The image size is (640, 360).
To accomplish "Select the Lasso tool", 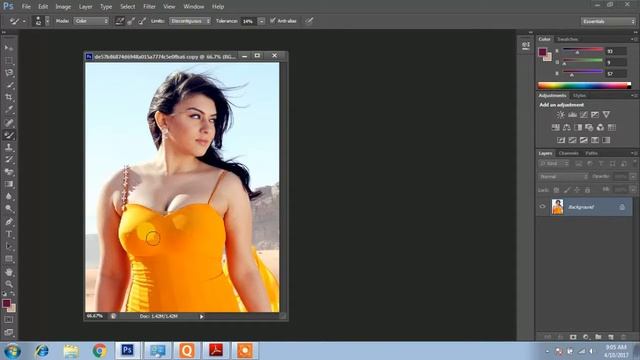I will tap(9, 73).
